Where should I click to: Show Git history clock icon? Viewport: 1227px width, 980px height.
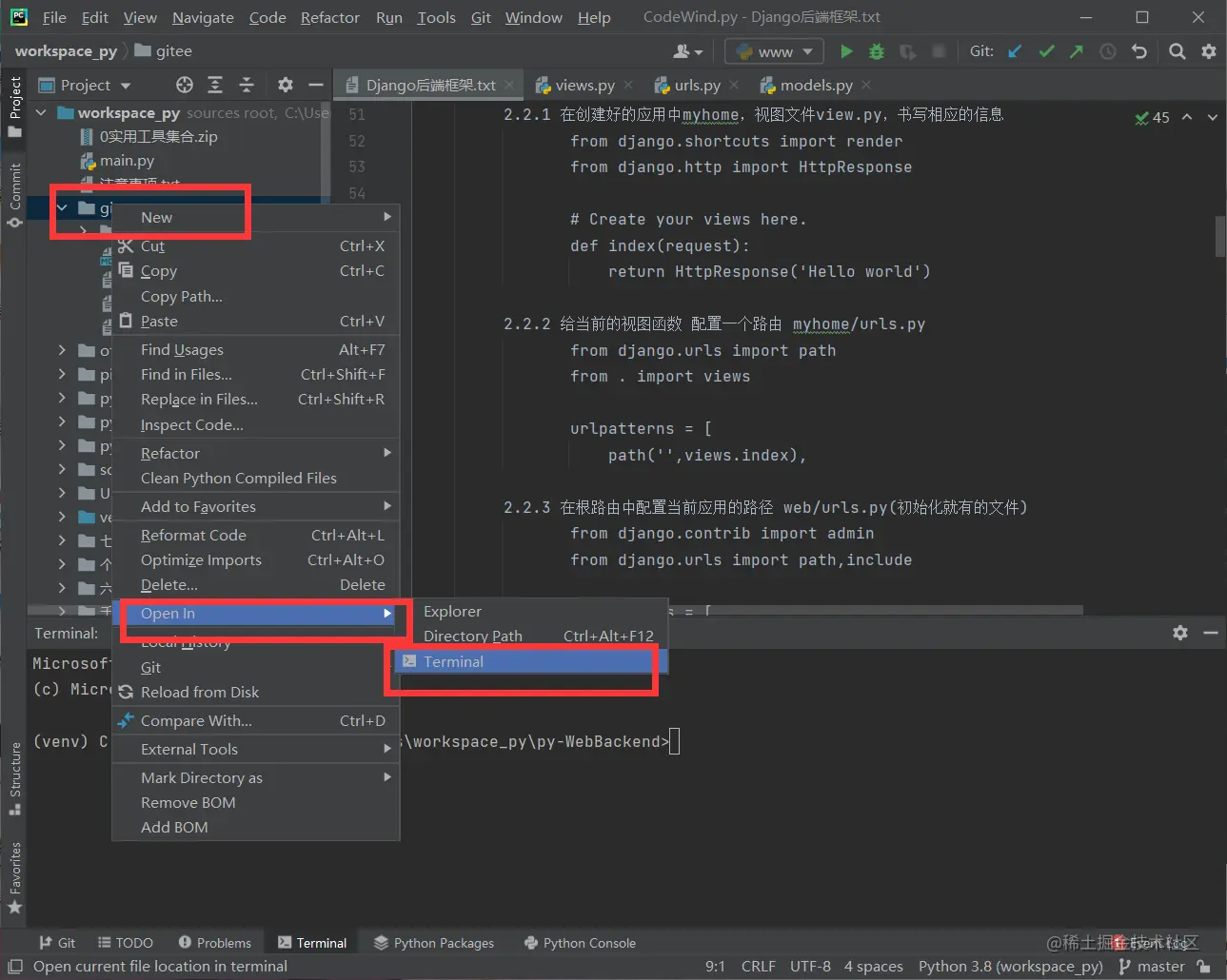coord(1108,51)
